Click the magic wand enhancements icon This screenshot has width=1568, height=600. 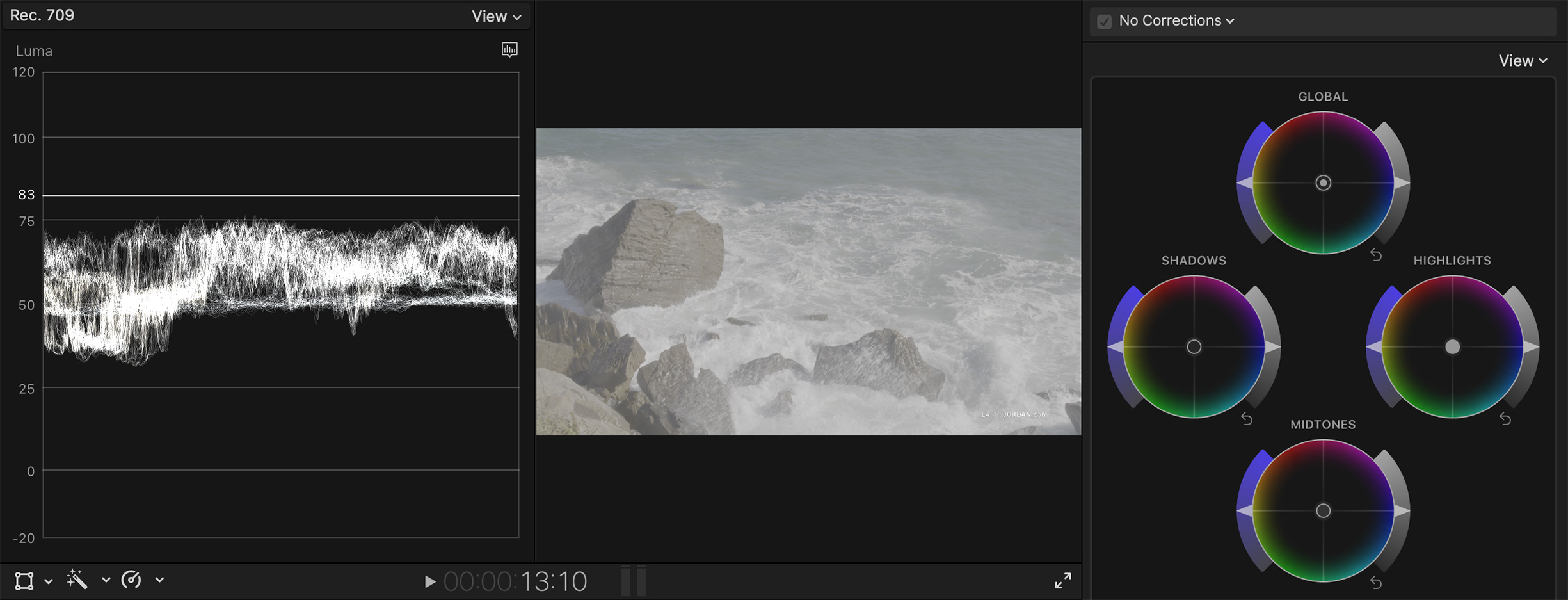77,580
